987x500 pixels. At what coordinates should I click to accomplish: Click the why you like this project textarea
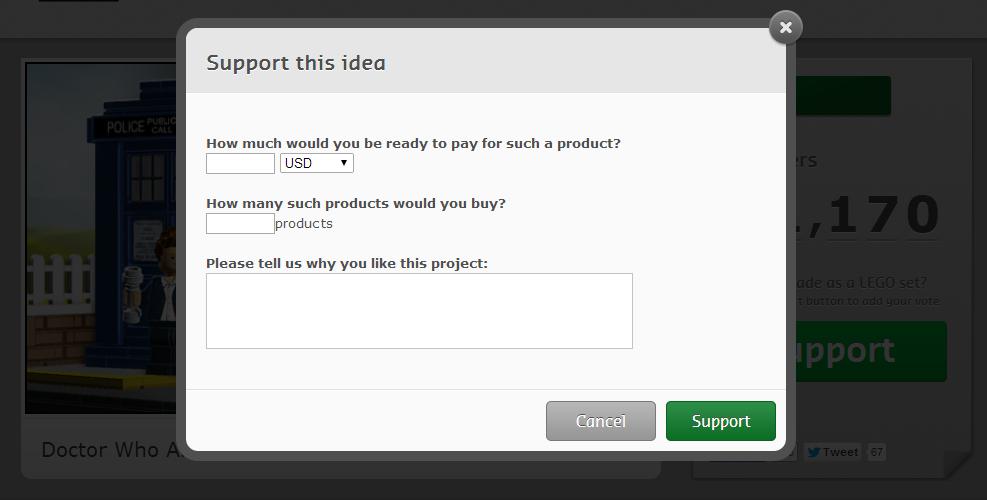419,311
